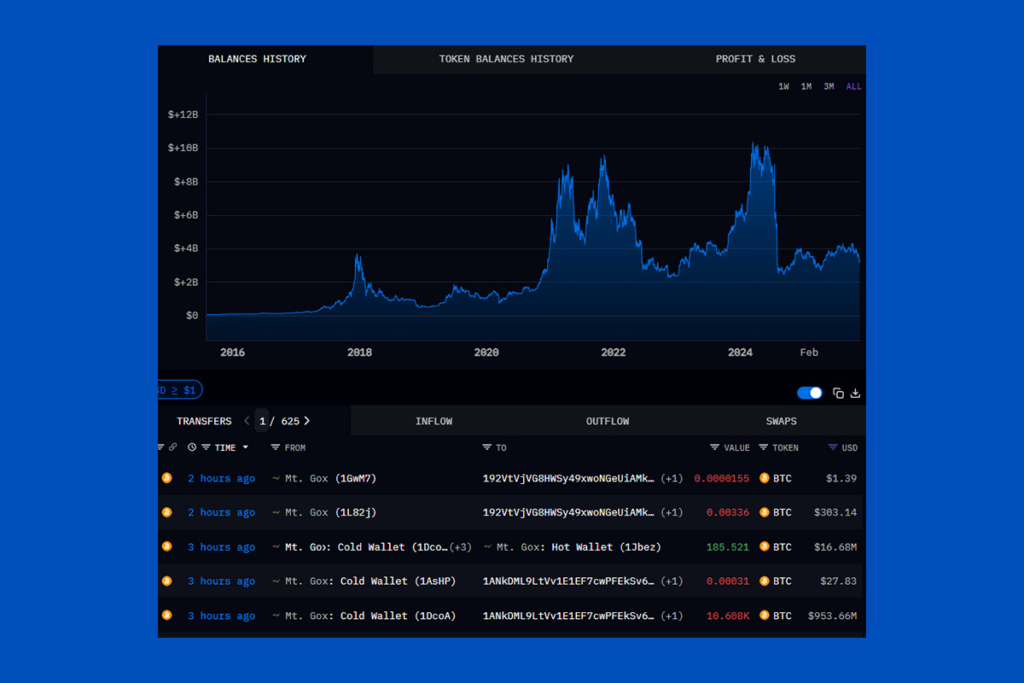This screenshot has height=683, width=1024.
Task: Open the PROFIT & LOSS tab
Action: tap(755, 59)
